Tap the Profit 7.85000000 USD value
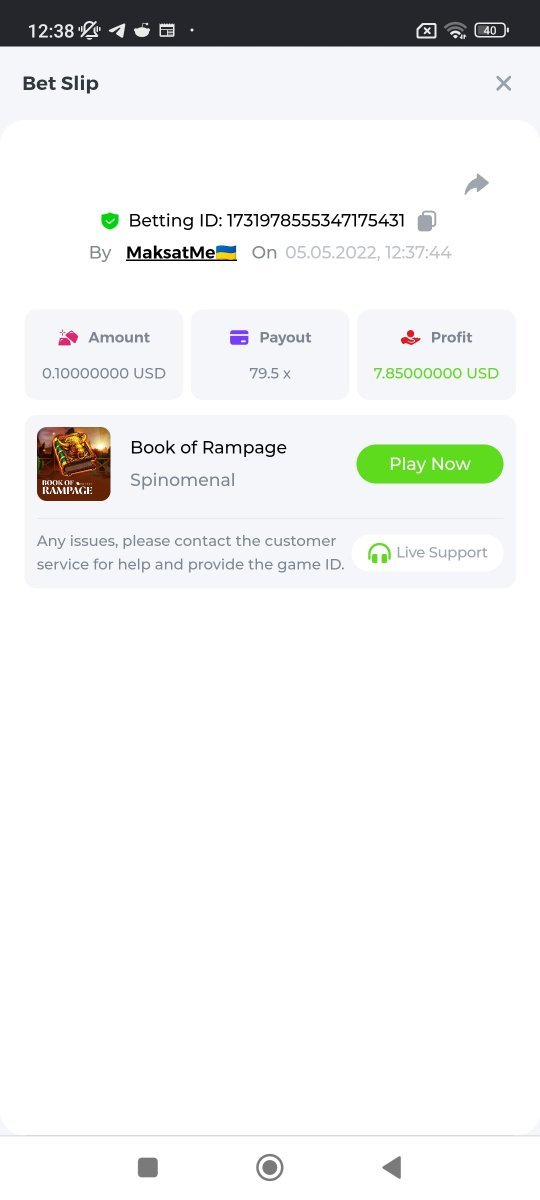The image size is (540, 1200). pos(436,373)
